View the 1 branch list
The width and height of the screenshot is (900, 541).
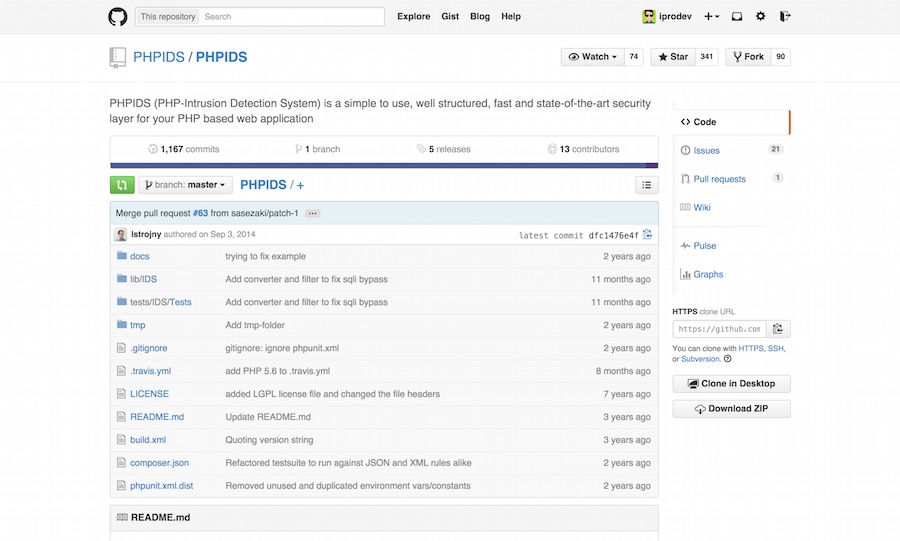pos(317,149)
